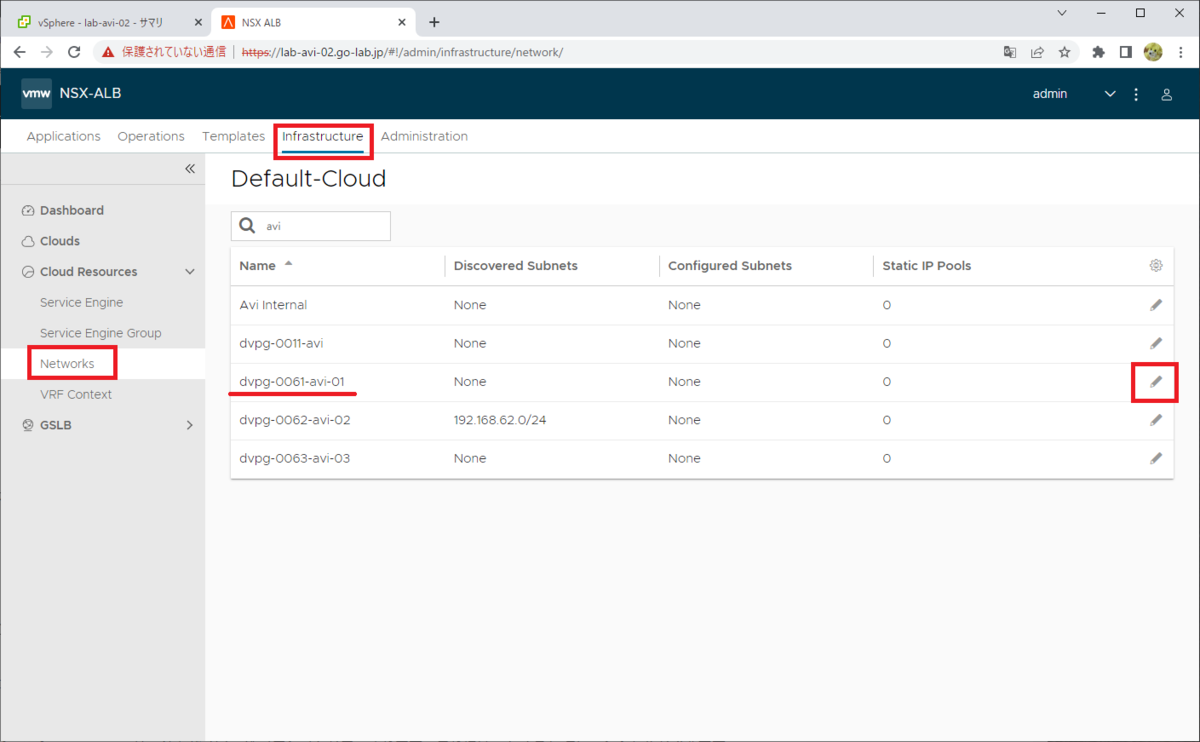Expand the GSLB menu

pyautogui.click(x=190, y=425)
